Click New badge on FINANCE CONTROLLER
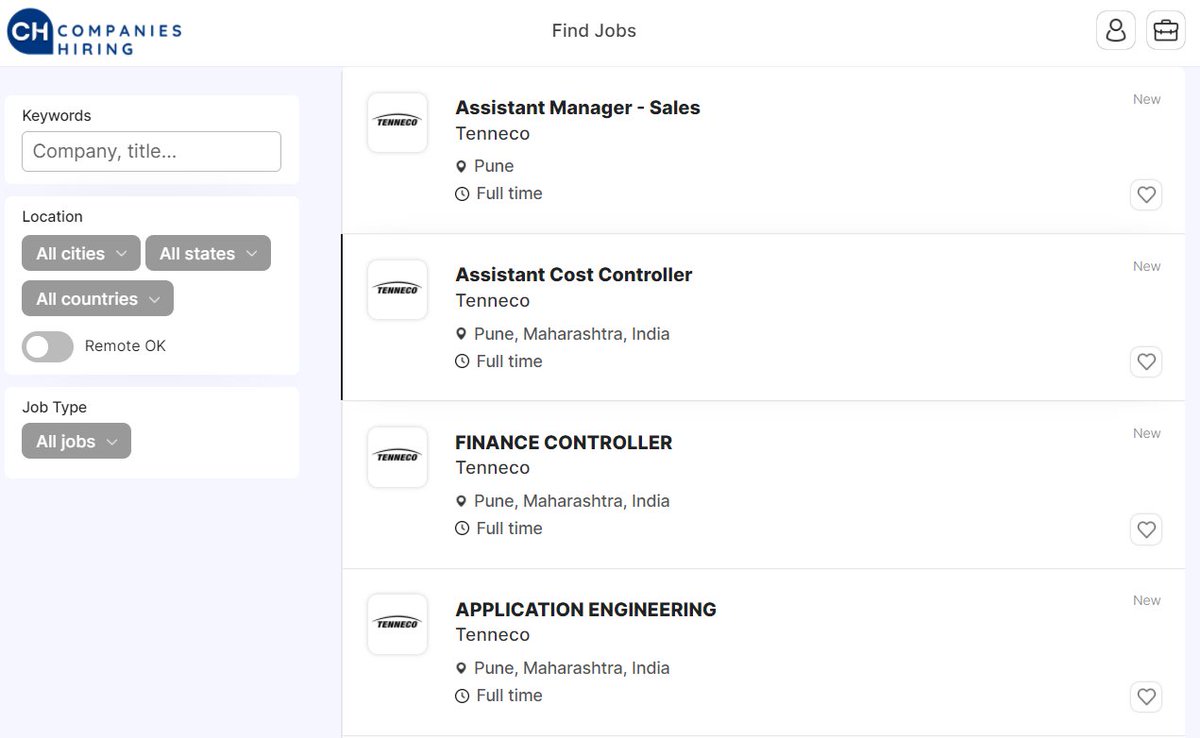Screen dimensions: 1200x738 coord(1147,433)
